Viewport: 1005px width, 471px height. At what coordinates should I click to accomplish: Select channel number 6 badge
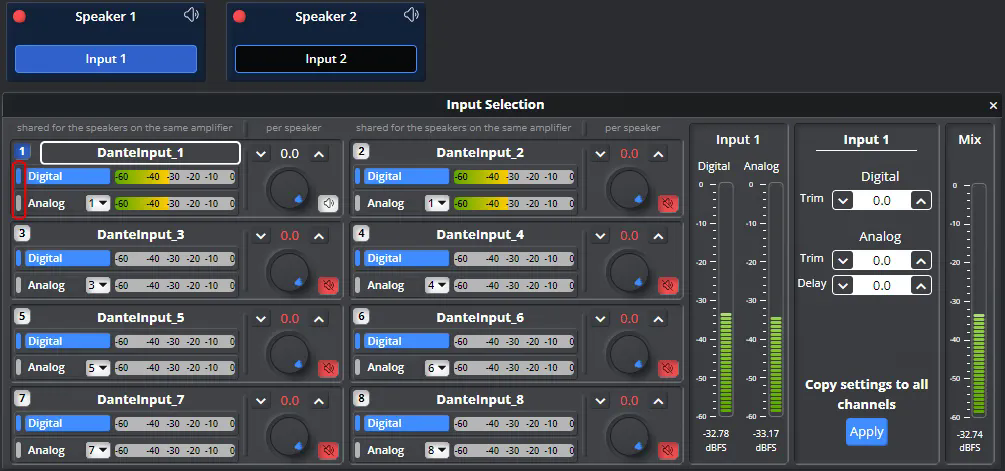361,317
